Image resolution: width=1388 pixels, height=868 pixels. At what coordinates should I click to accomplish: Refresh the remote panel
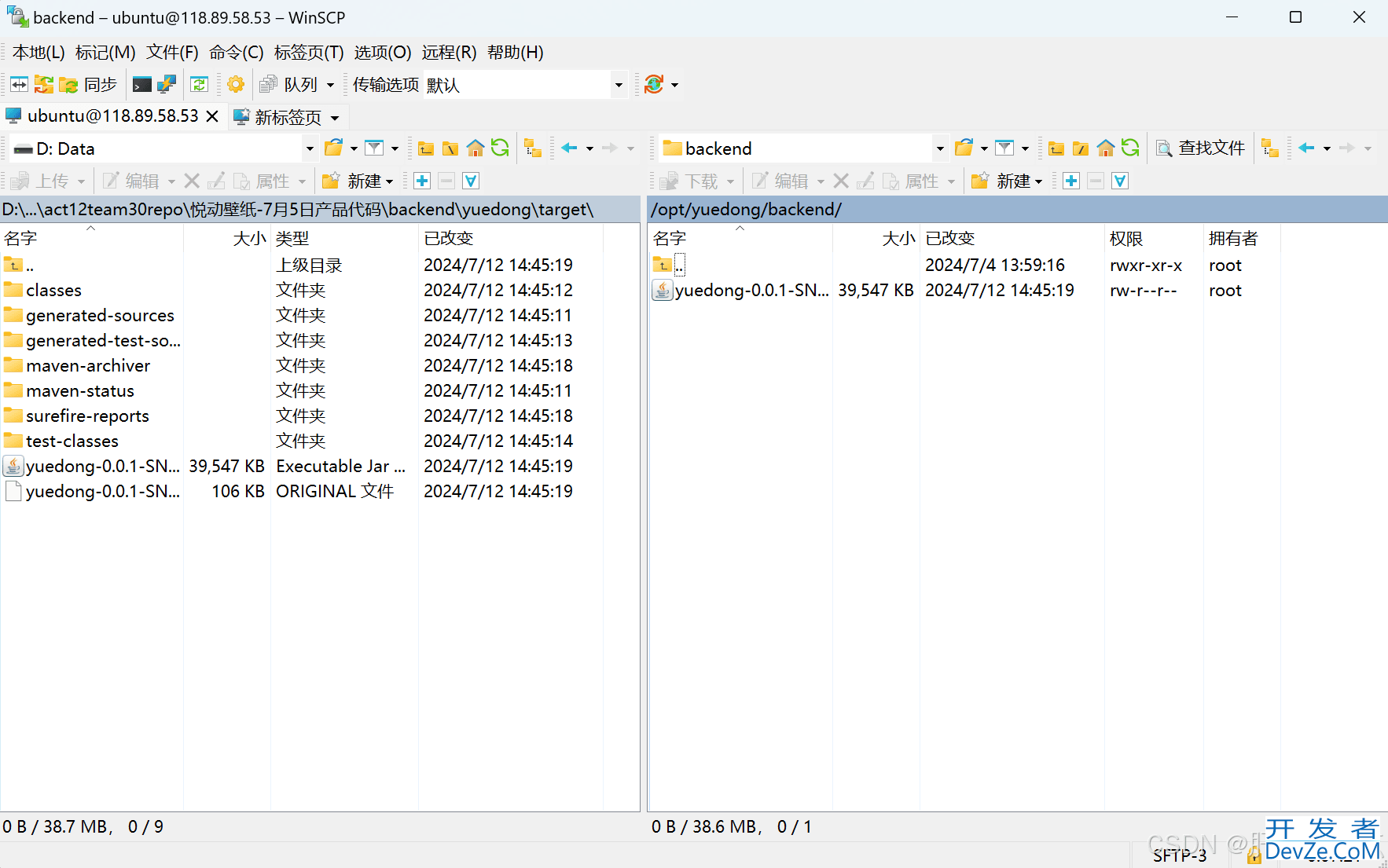click(x=1130, y=148)
